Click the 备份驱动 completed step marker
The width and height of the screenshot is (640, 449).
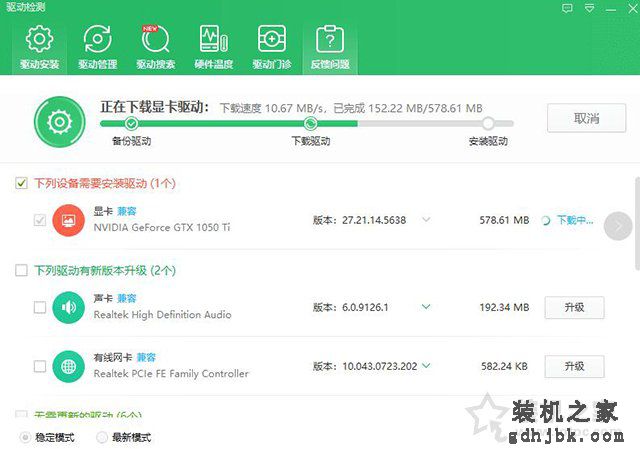tap(131, 123)
